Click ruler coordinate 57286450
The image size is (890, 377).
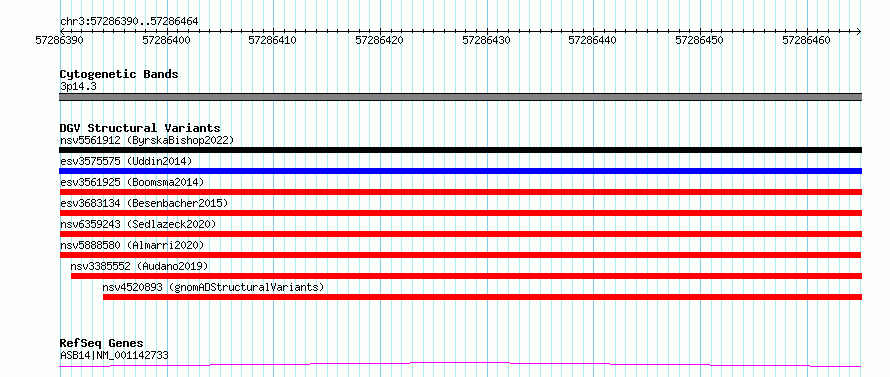[700, 40]
